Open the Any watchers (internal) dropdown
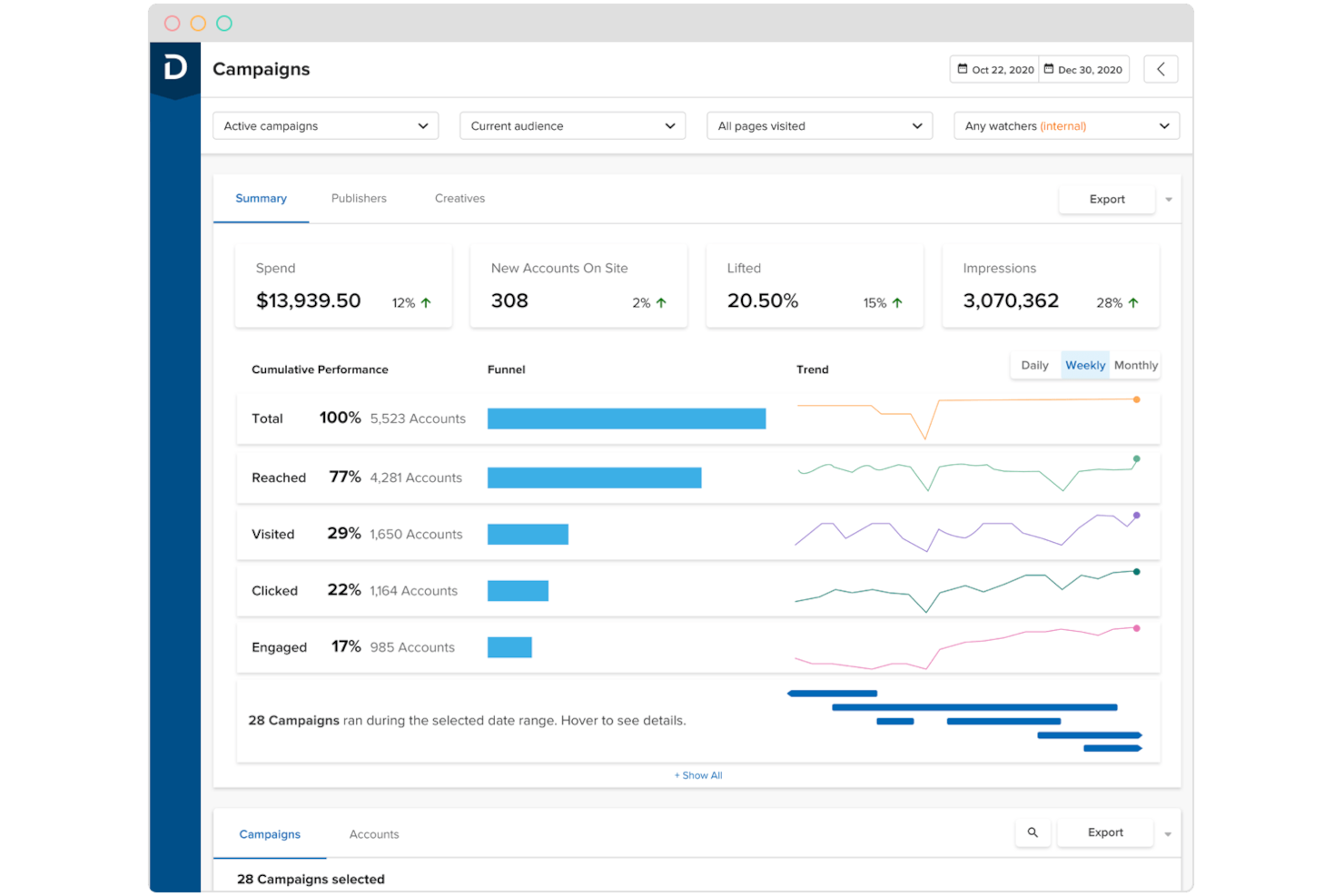This screenshot has height=896, width=1344. point(1066,126)
